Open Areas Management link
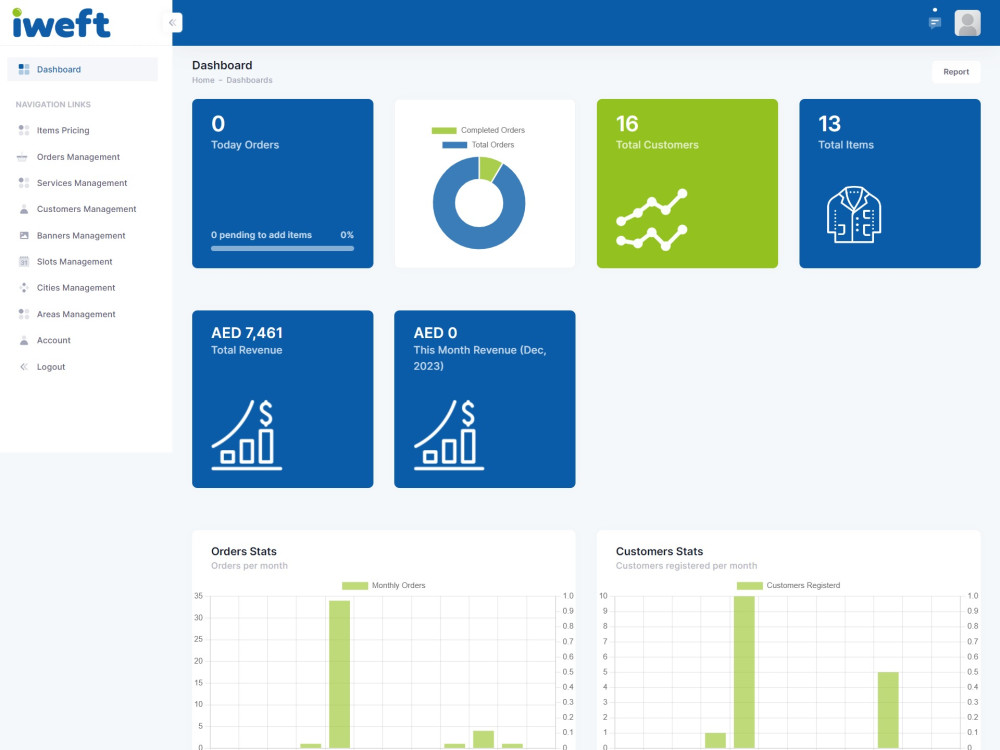Viewport: 1000px width, 750px height. click(x=76, y=314)
